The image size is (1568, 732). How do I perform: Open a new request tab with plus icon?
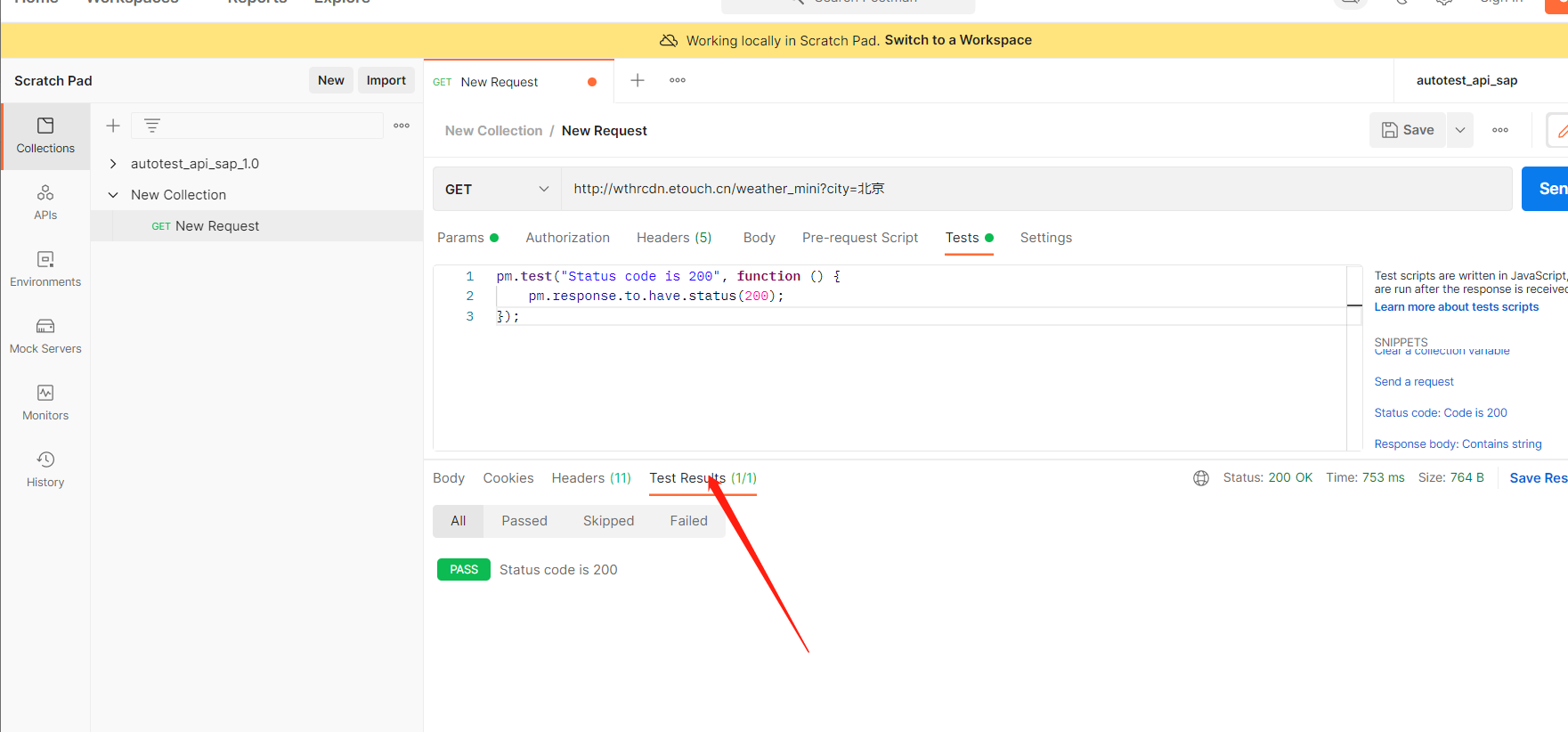click(638, 80)
